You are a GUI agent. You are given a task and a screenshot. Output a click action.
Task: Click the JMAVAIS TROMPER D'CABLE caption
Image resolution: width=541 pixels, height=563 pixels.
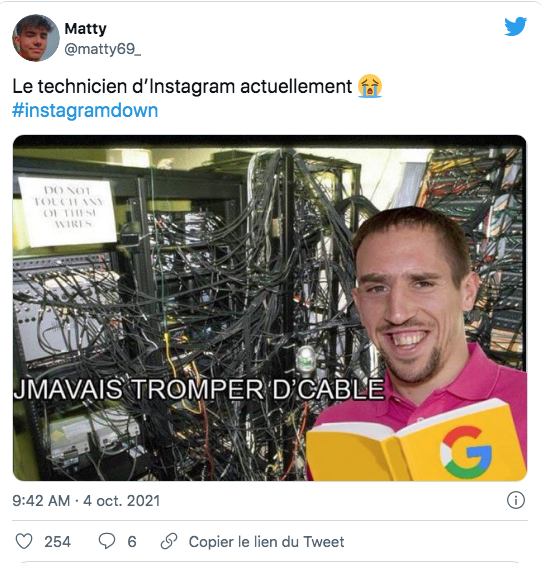pos(199,389)
